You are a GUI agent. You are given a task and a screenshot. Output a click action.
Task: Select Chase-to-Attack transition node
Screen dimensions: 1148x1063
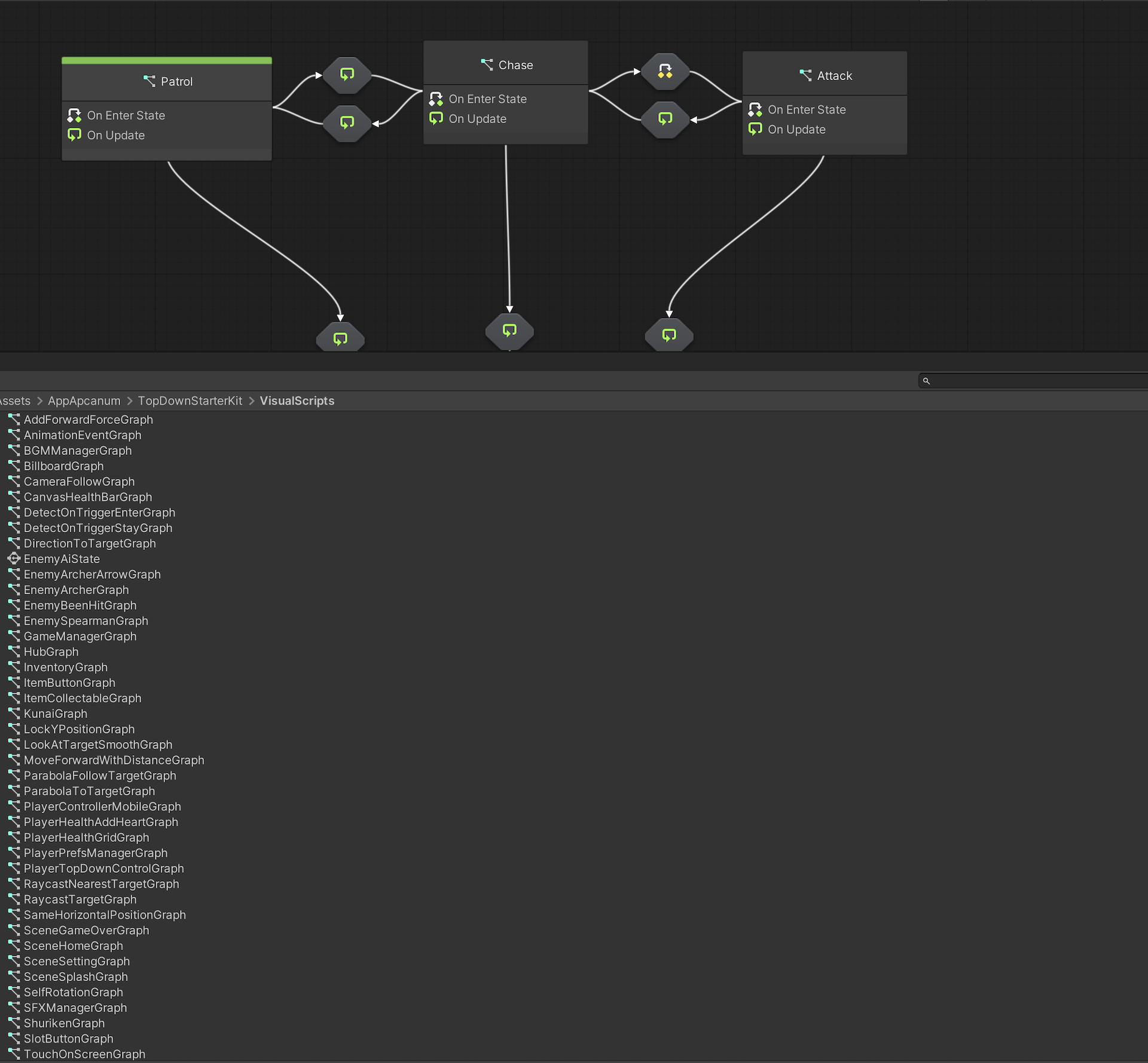pyautogui.click(x=665, y=72)
